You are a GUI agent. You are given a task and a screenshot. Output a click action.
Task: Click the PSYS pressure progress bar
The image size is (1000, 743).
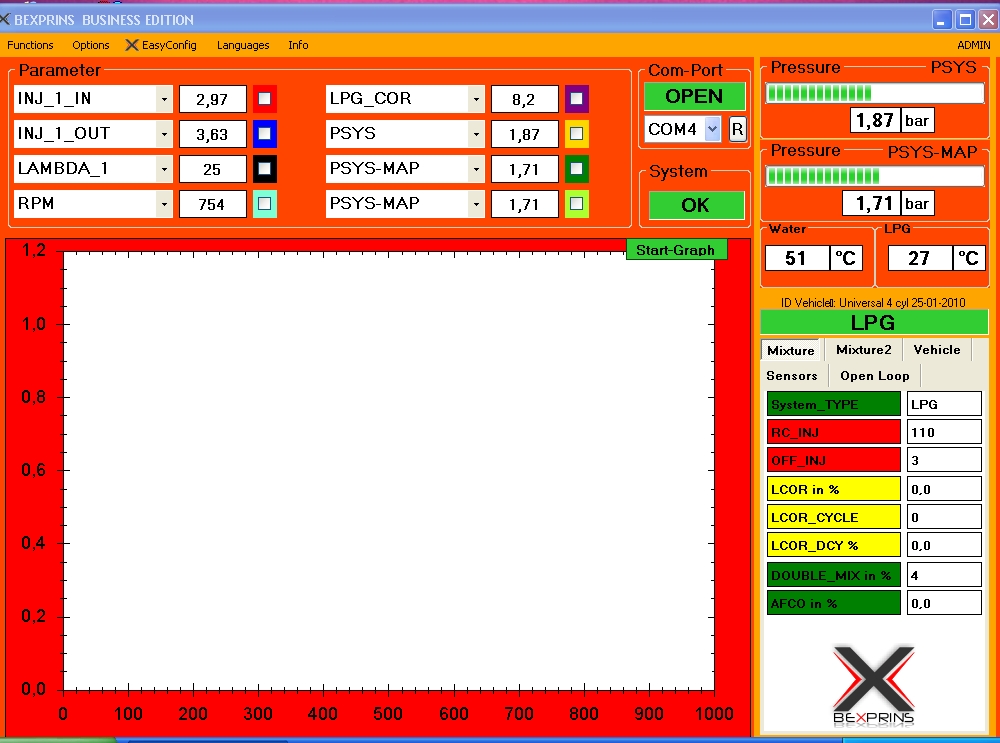click(x=875, y=93)
